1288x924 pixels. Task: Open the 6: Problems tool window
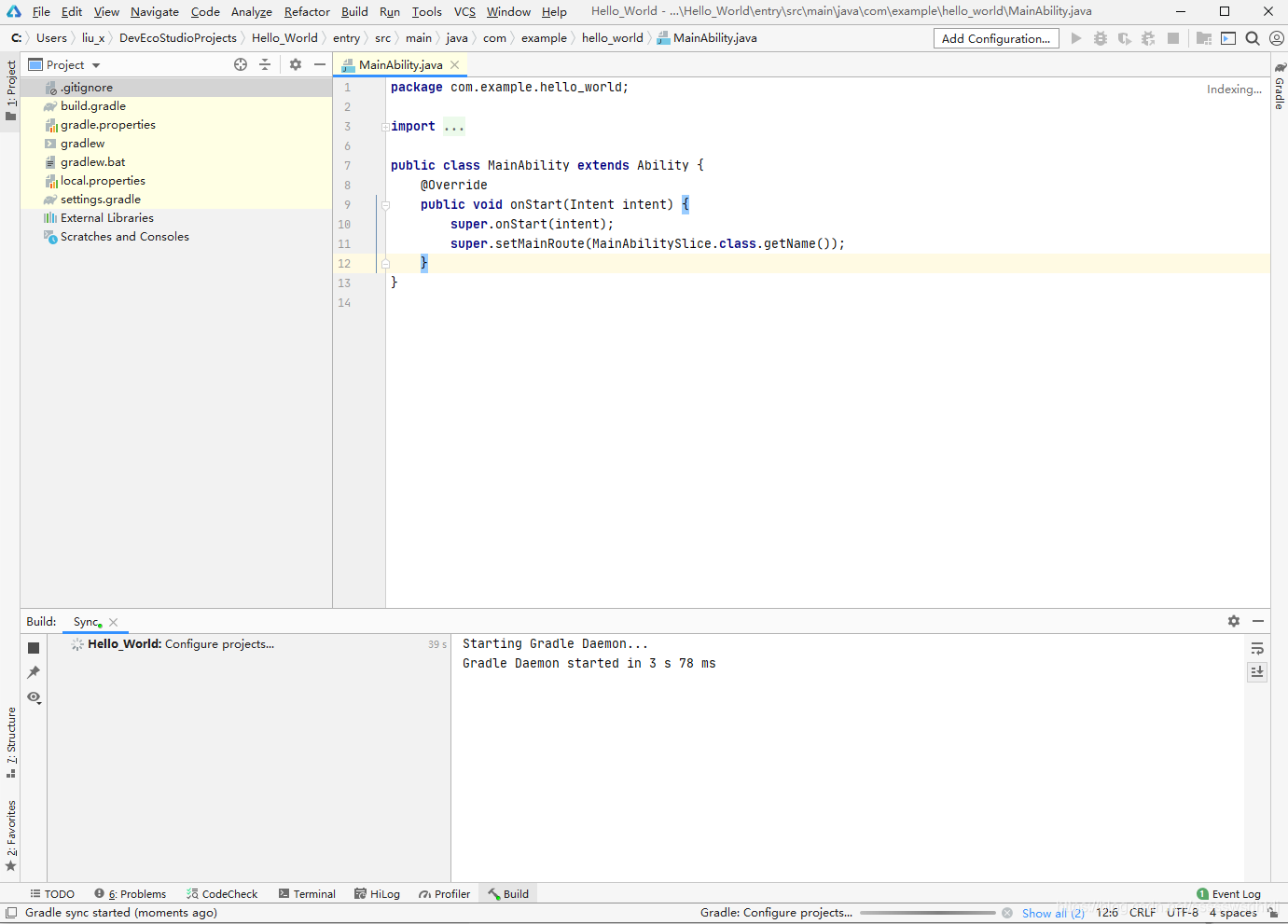[x=131, y=893]
